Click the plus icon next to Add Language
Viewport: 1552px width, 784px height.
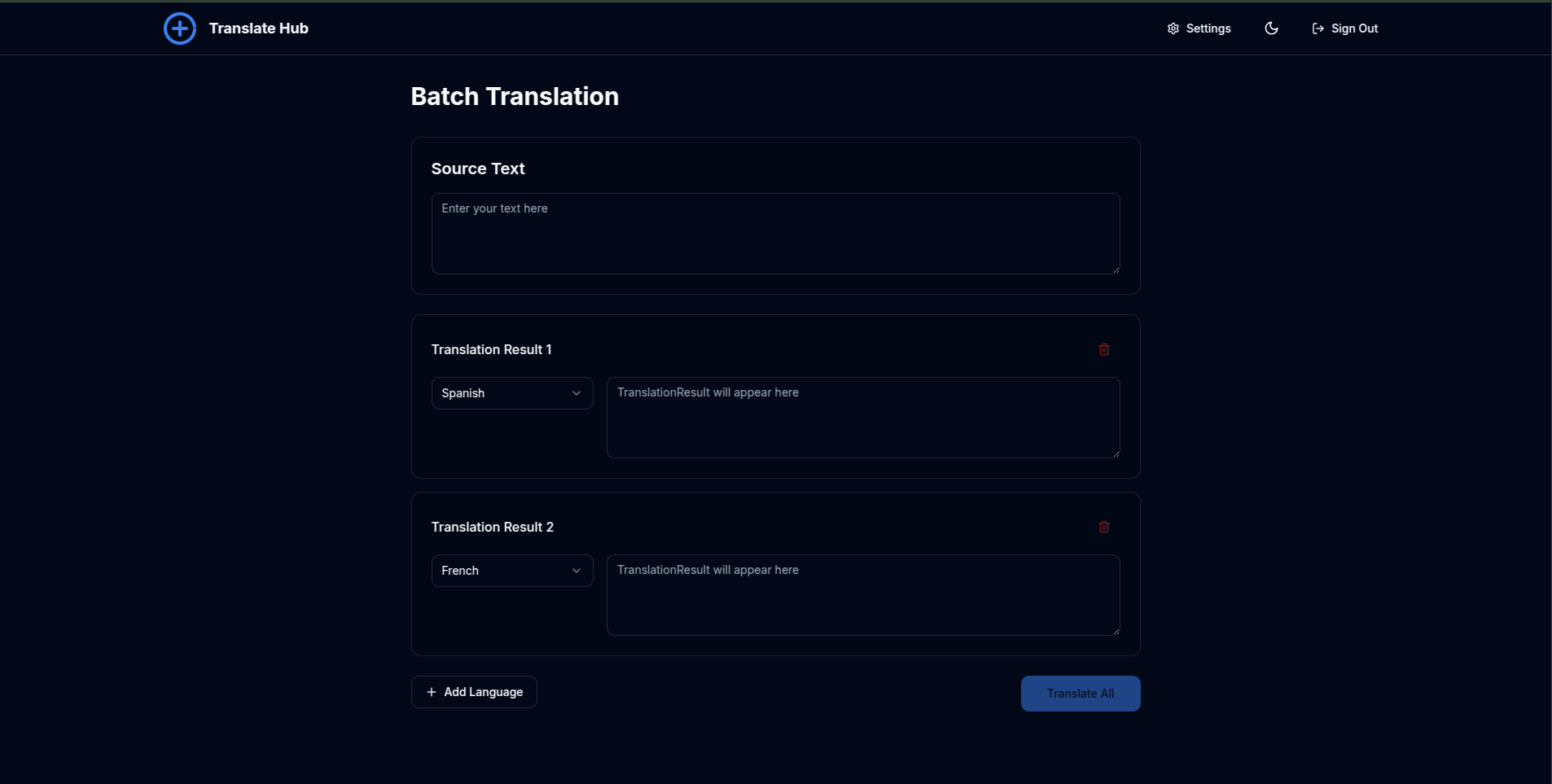(431, 692)
